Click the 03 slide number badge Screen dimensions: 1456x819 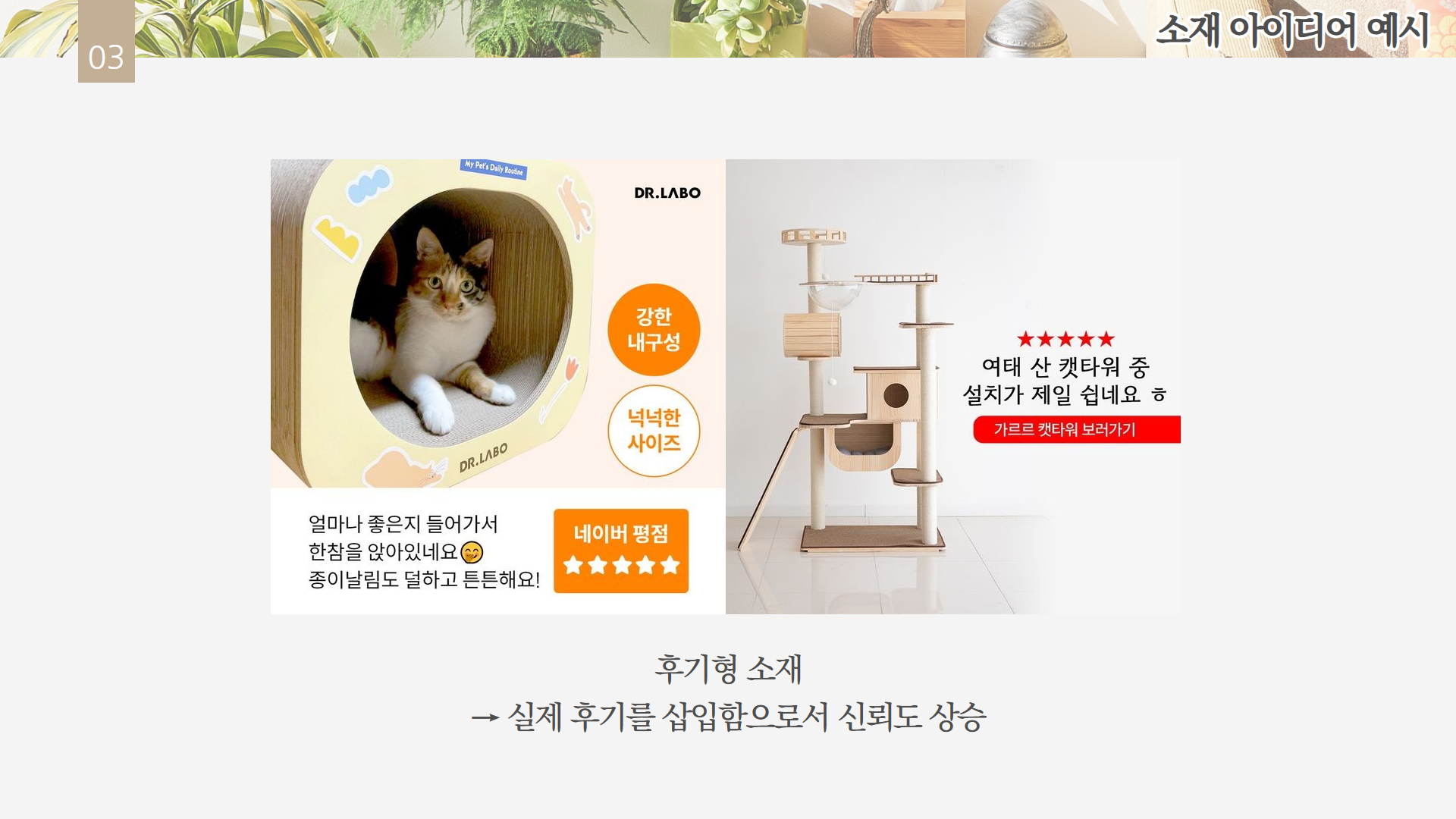(106, 42)
